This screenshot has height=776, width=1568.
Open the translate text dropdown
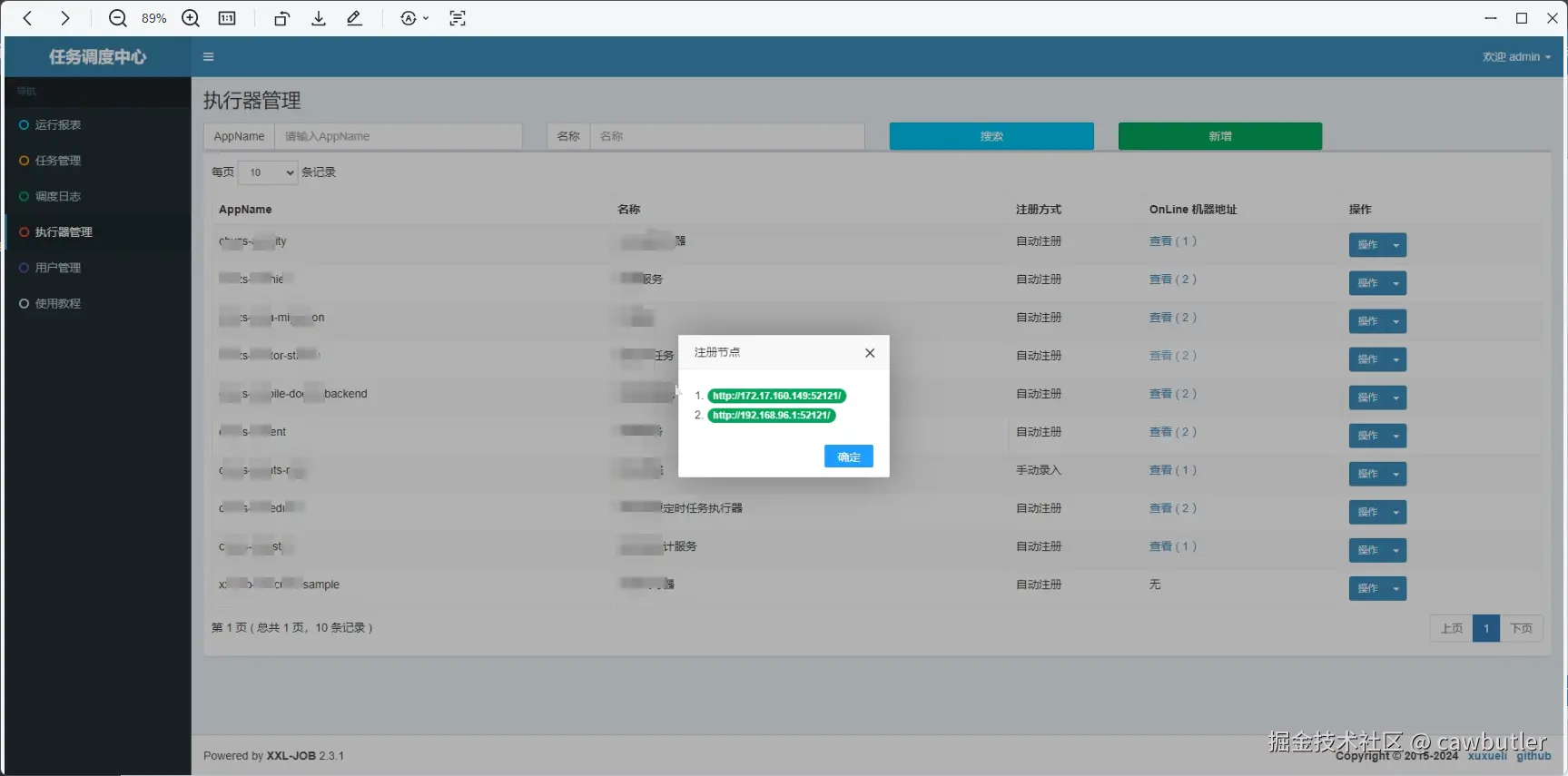coord(414,18)
